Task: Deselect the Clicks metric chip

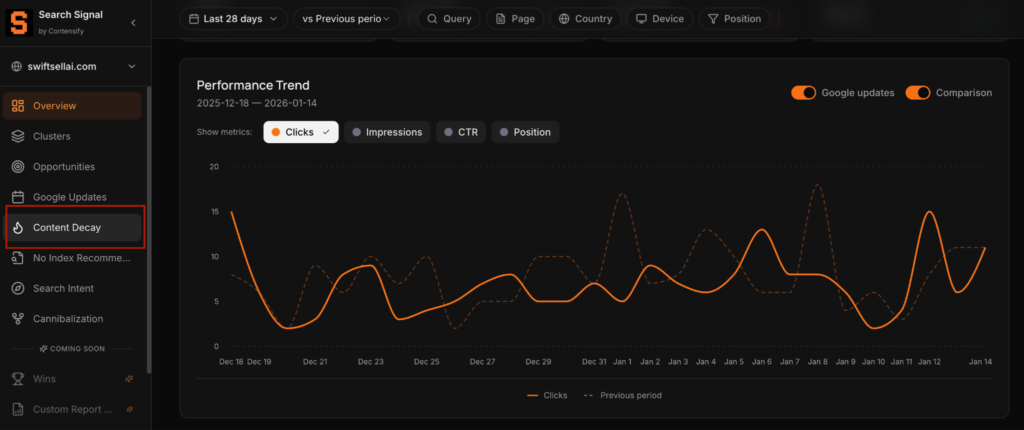Action: 300,132
